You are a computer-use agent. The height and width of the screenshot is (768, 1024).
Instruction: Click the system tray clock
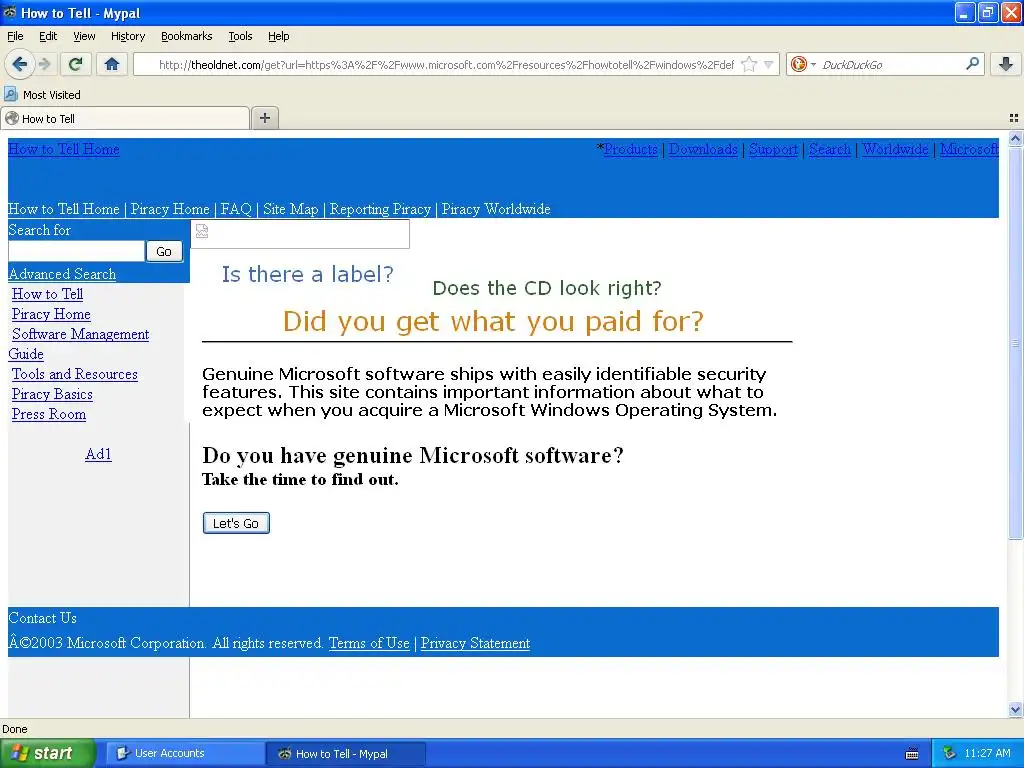(987, 753)
